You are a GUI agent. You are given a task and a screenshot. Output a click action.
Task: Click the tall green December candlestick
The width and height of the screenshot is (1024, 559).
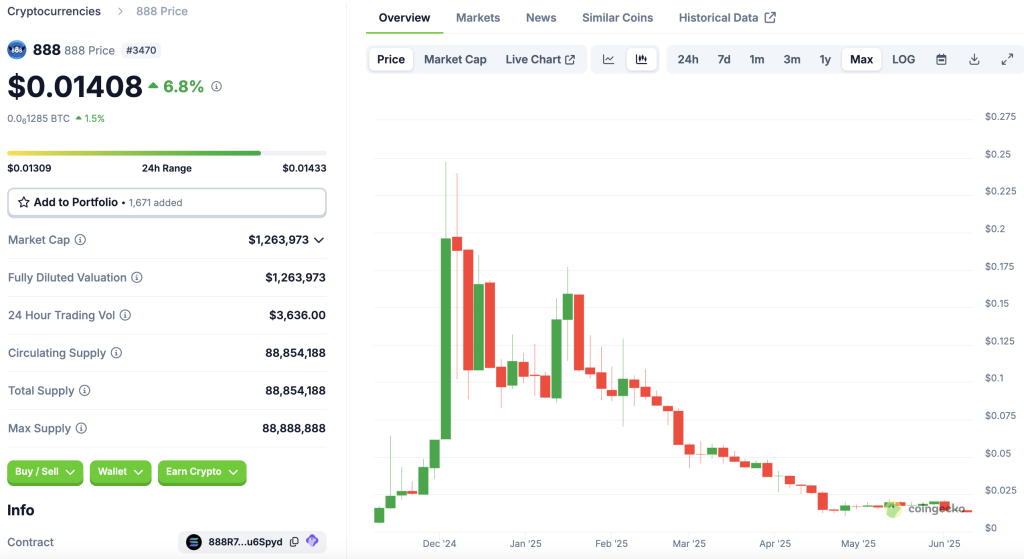coord(446,338)
